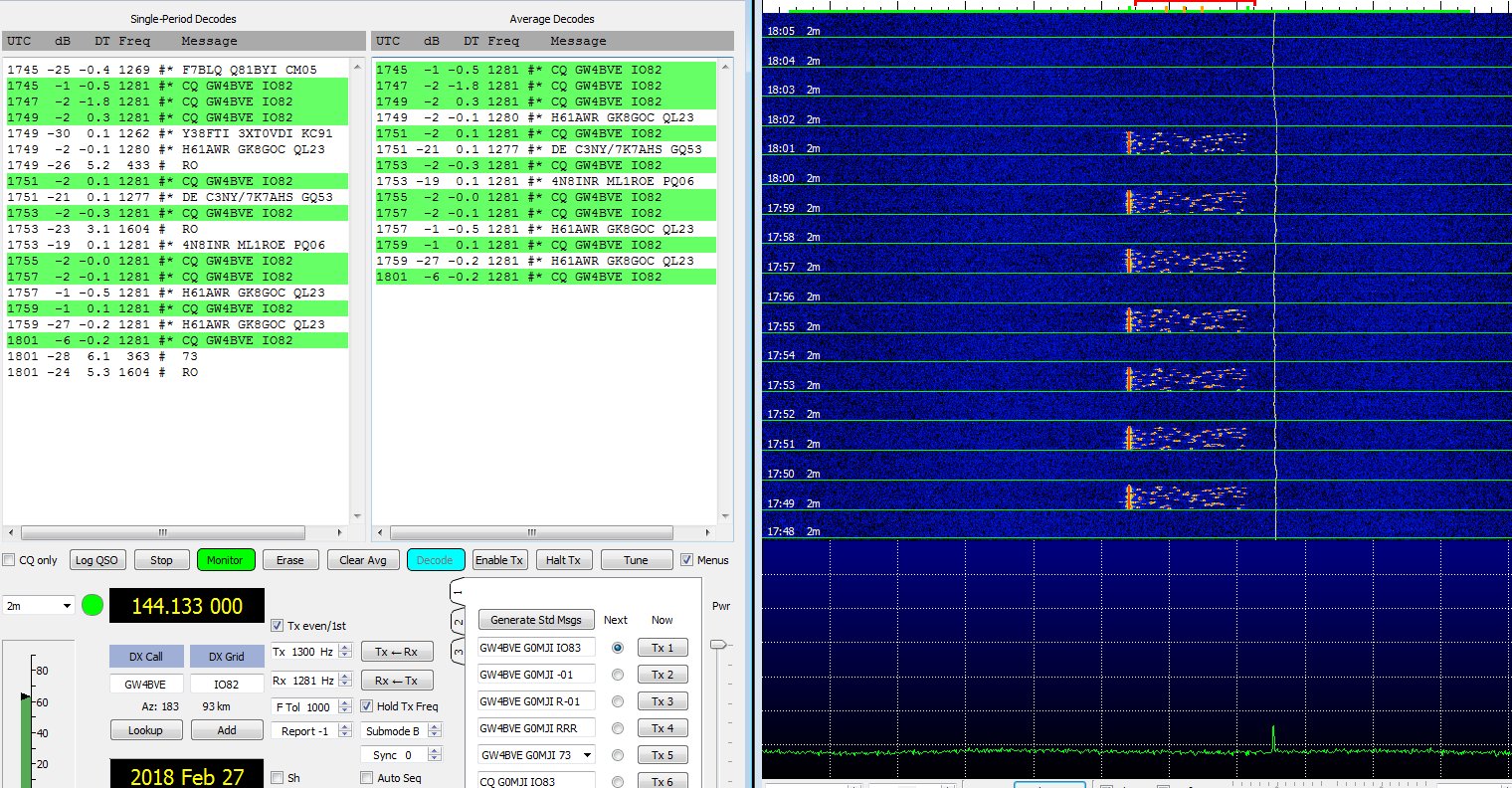Open the 2m band dropdown
1512x788 pixels.
39,606
